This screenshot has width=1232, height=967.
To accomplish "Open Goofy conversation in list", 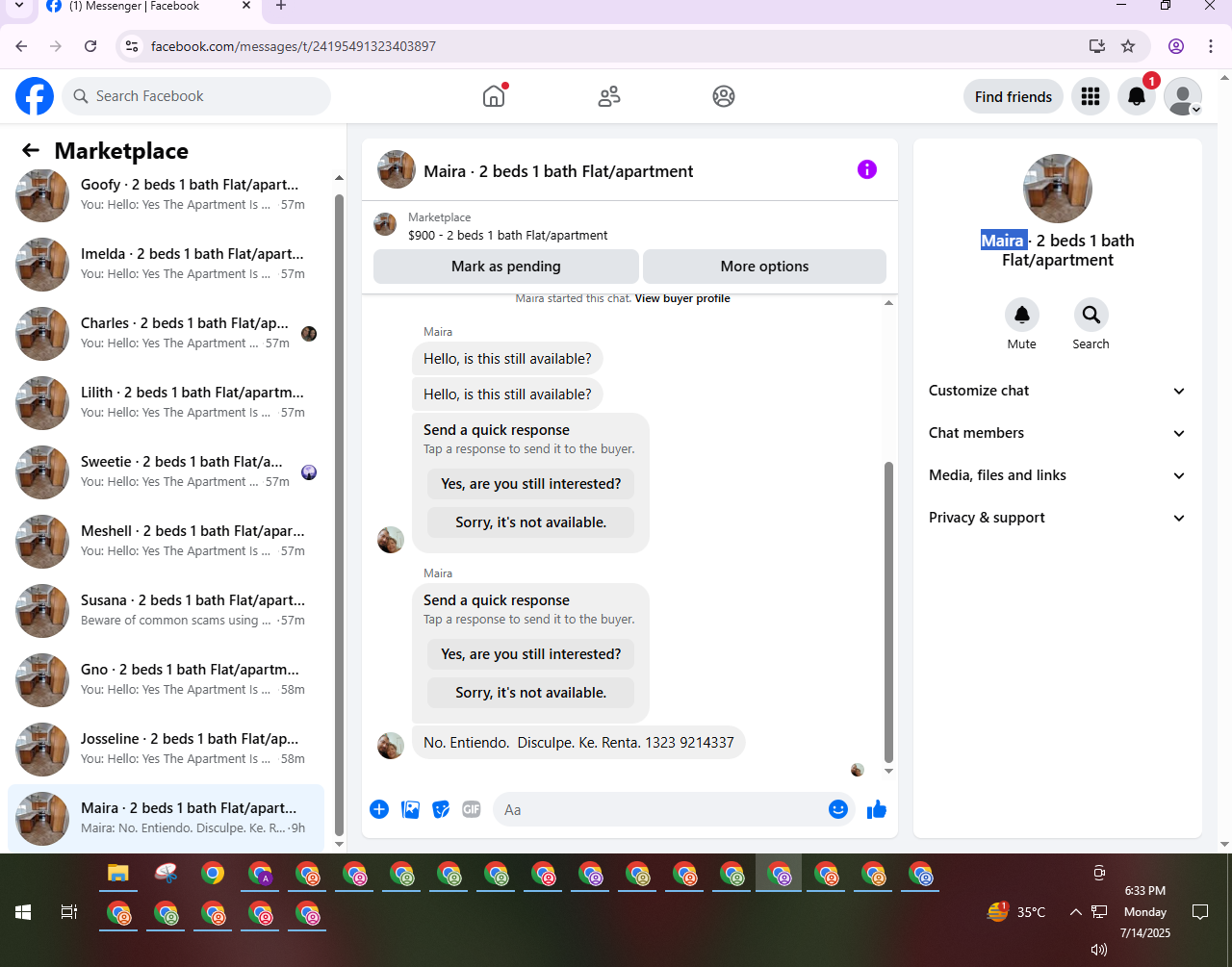I will point(166,194).
